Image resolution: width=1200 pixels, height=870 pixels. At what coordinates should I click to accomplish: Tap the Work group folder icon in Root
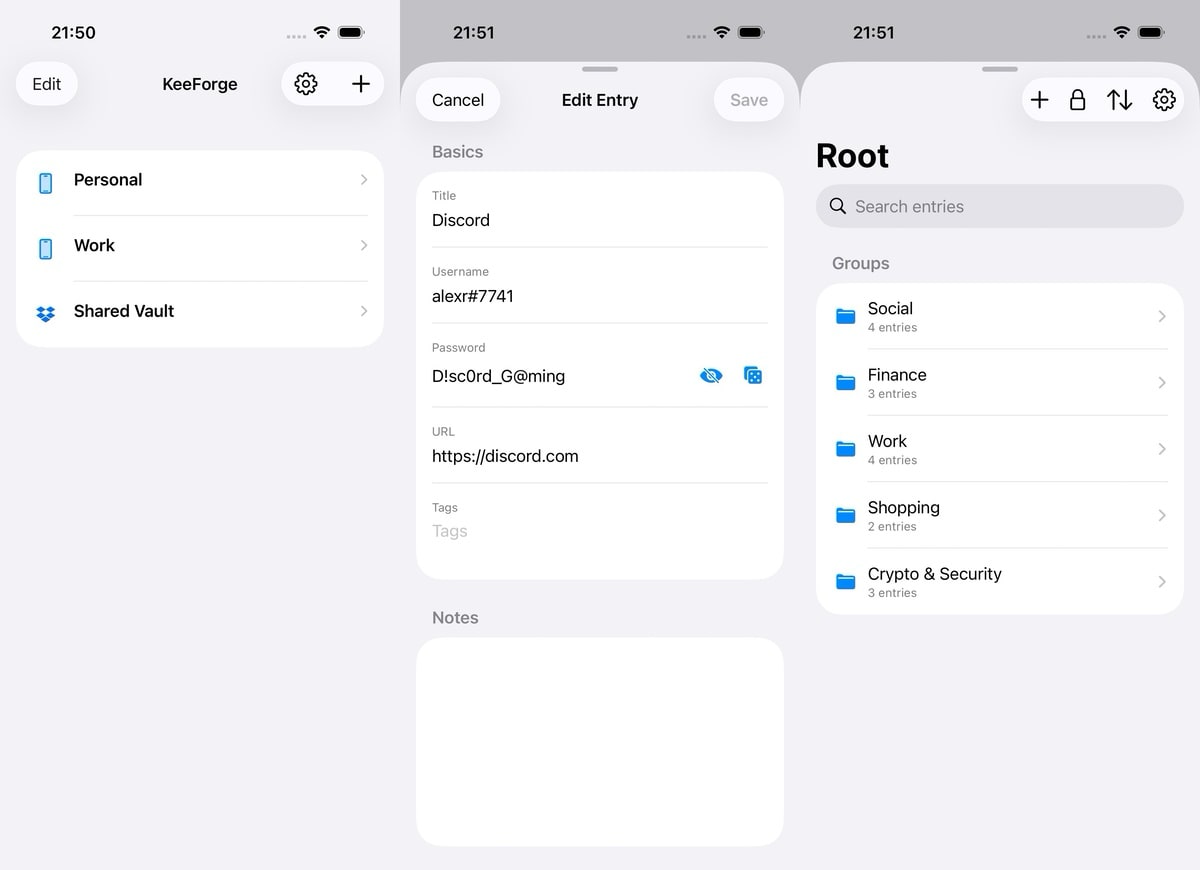[x=845, y=449]
